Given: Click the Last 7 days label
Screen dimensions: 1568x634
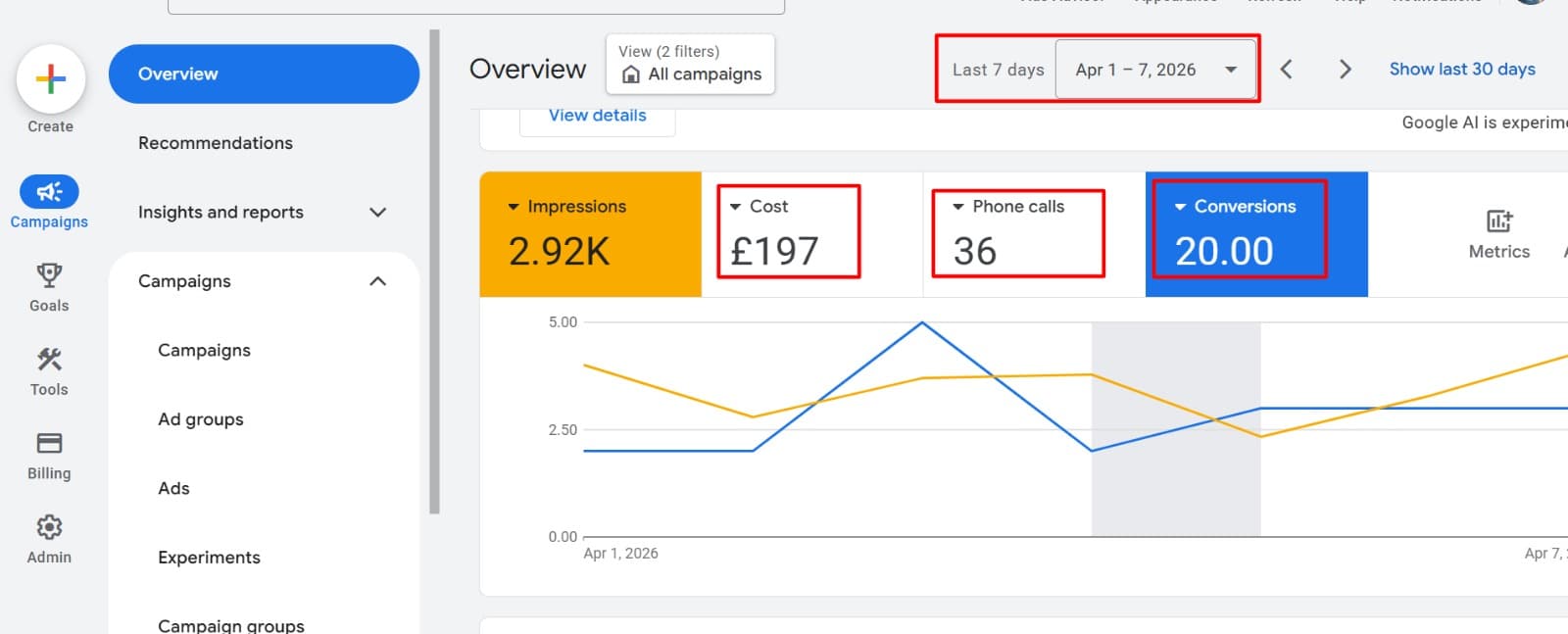Looking at the screenshot, I should tap(998, 70).
